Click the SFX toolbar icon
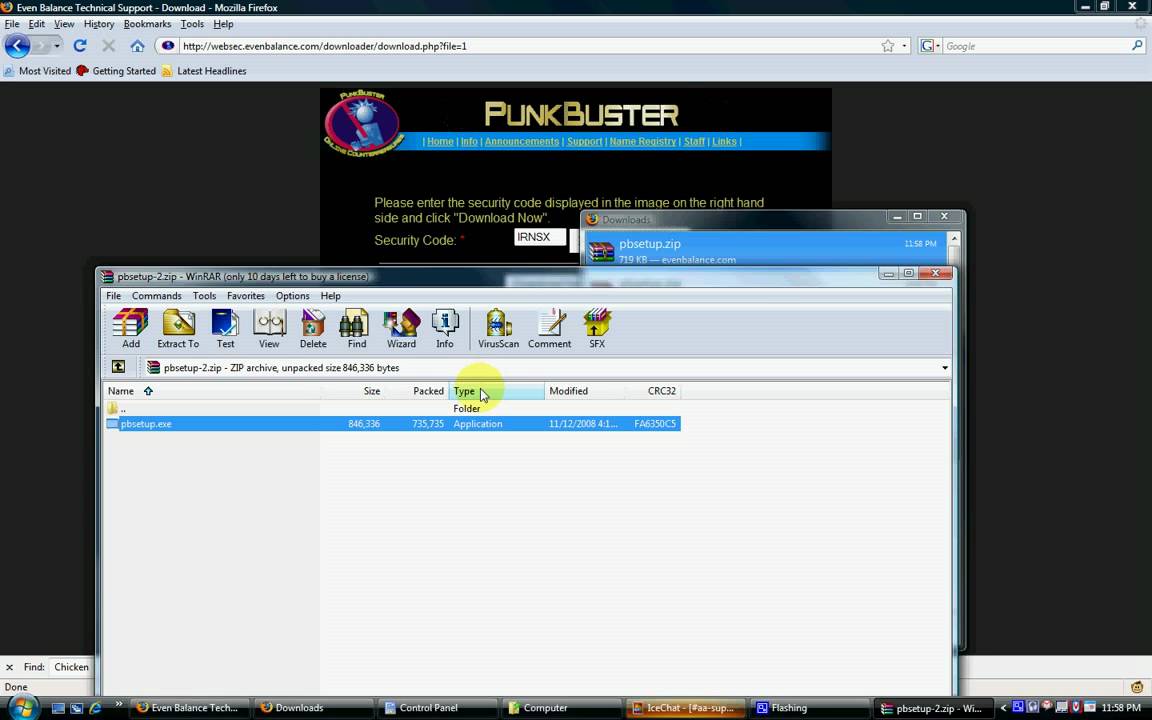The width and height of the screenshot is (1152, 720). tap(597, 328)
